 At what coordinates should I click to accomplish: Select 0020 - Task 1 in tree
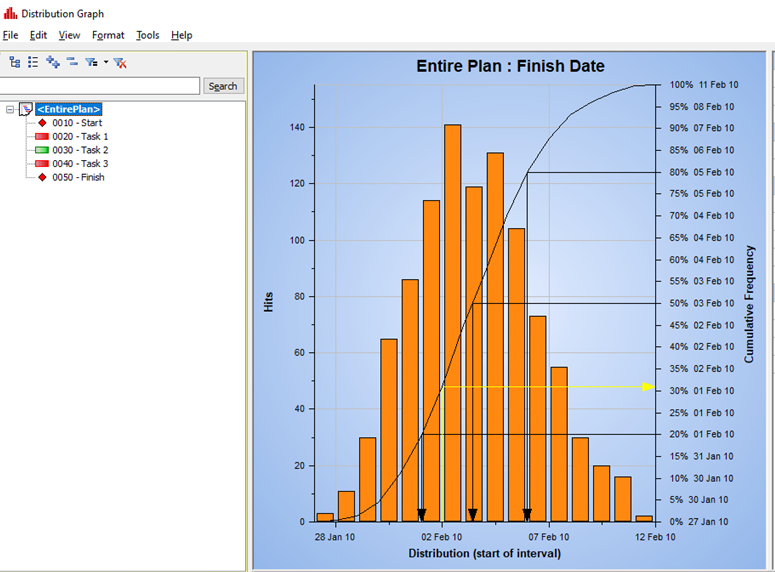click(80, 136)
